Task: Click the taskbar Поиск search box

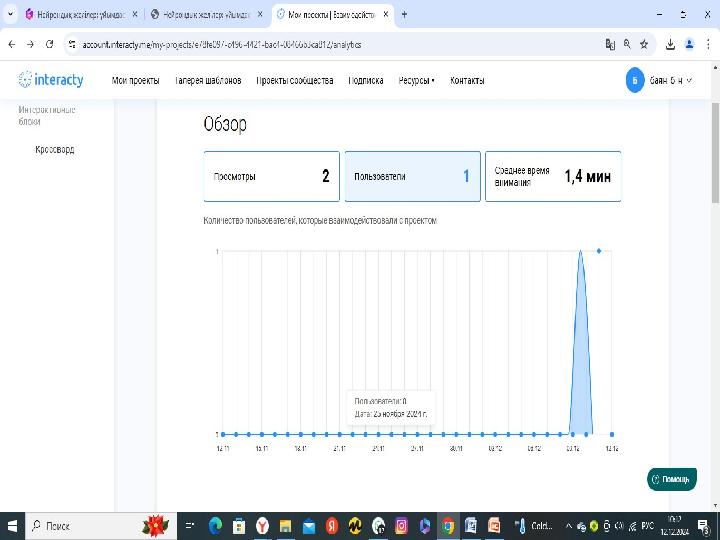Action: click(x=101, y=526)
